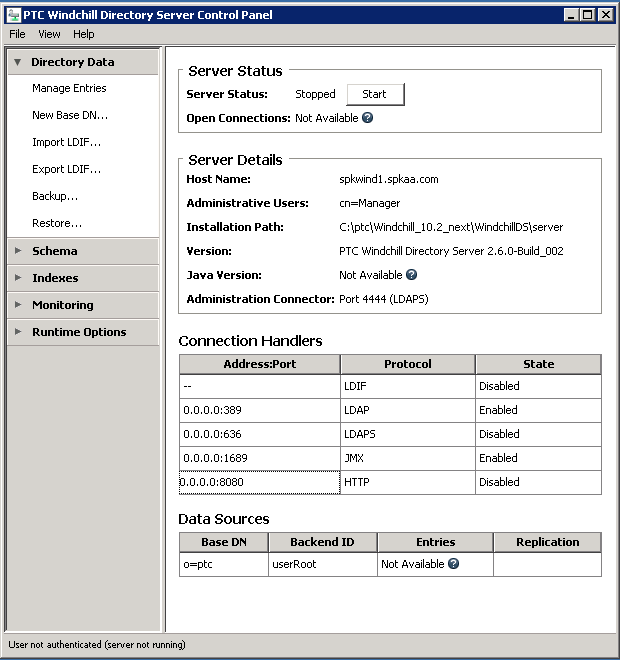The width and height of the screenshot is (620, 660).
Task: Maximize the Control Panel window
Action: 588,15
